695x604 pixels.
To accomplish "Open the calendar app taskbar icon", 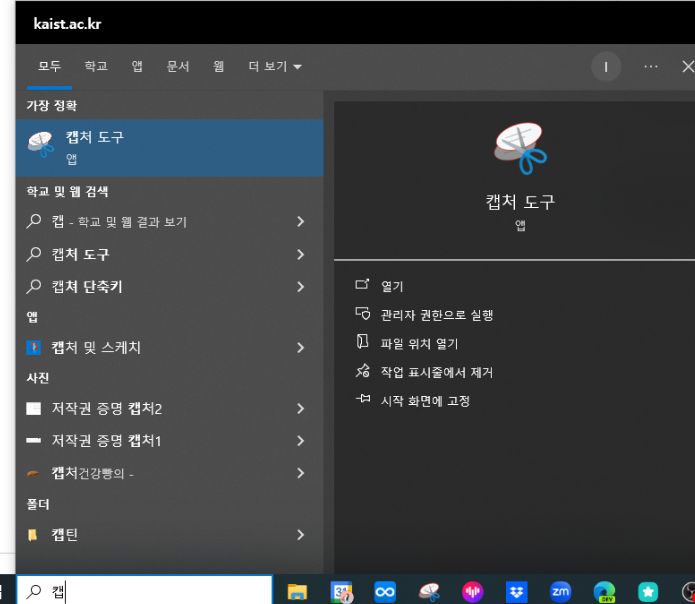I will pos(341,592).
